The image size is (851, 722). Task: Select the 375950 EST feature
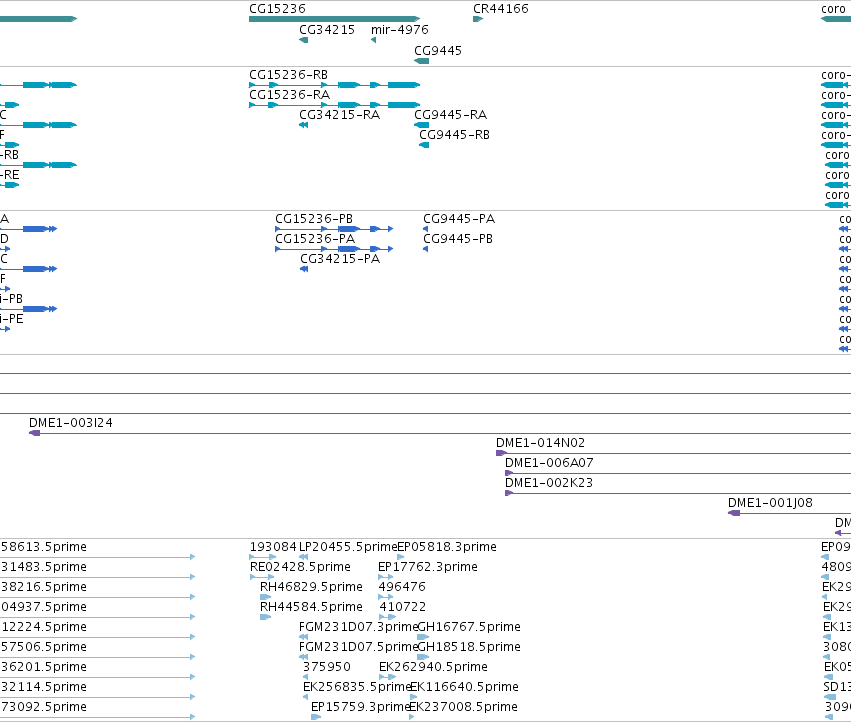click(x=306, y=677)
